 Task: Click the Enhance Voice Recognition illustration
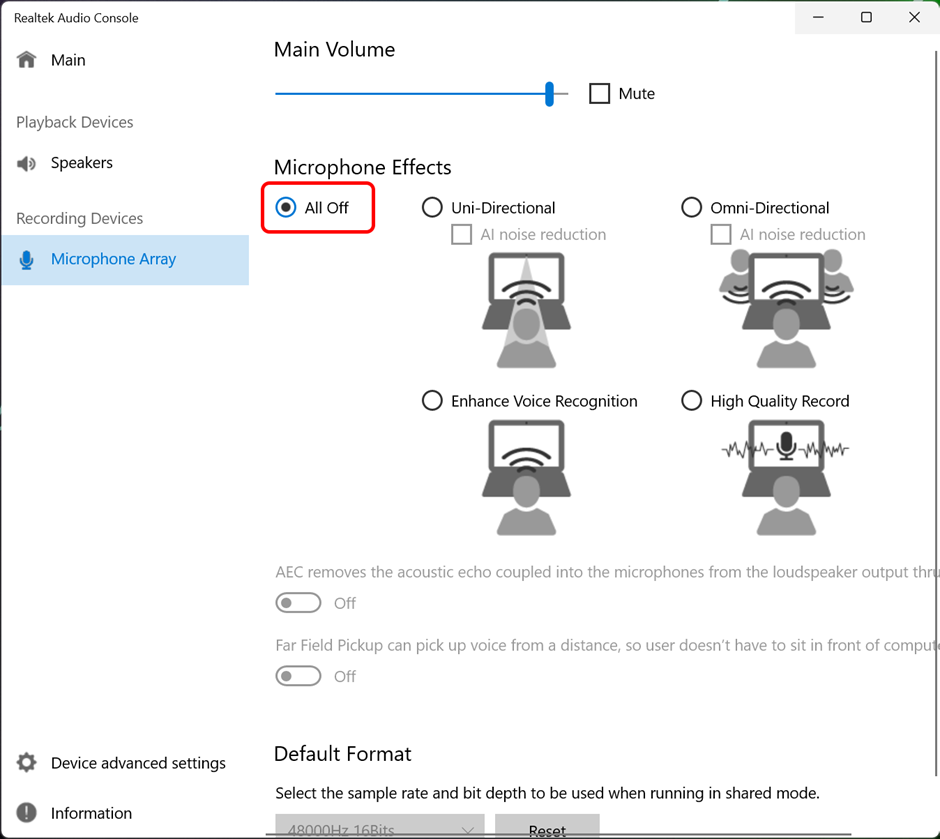[526, 477]
